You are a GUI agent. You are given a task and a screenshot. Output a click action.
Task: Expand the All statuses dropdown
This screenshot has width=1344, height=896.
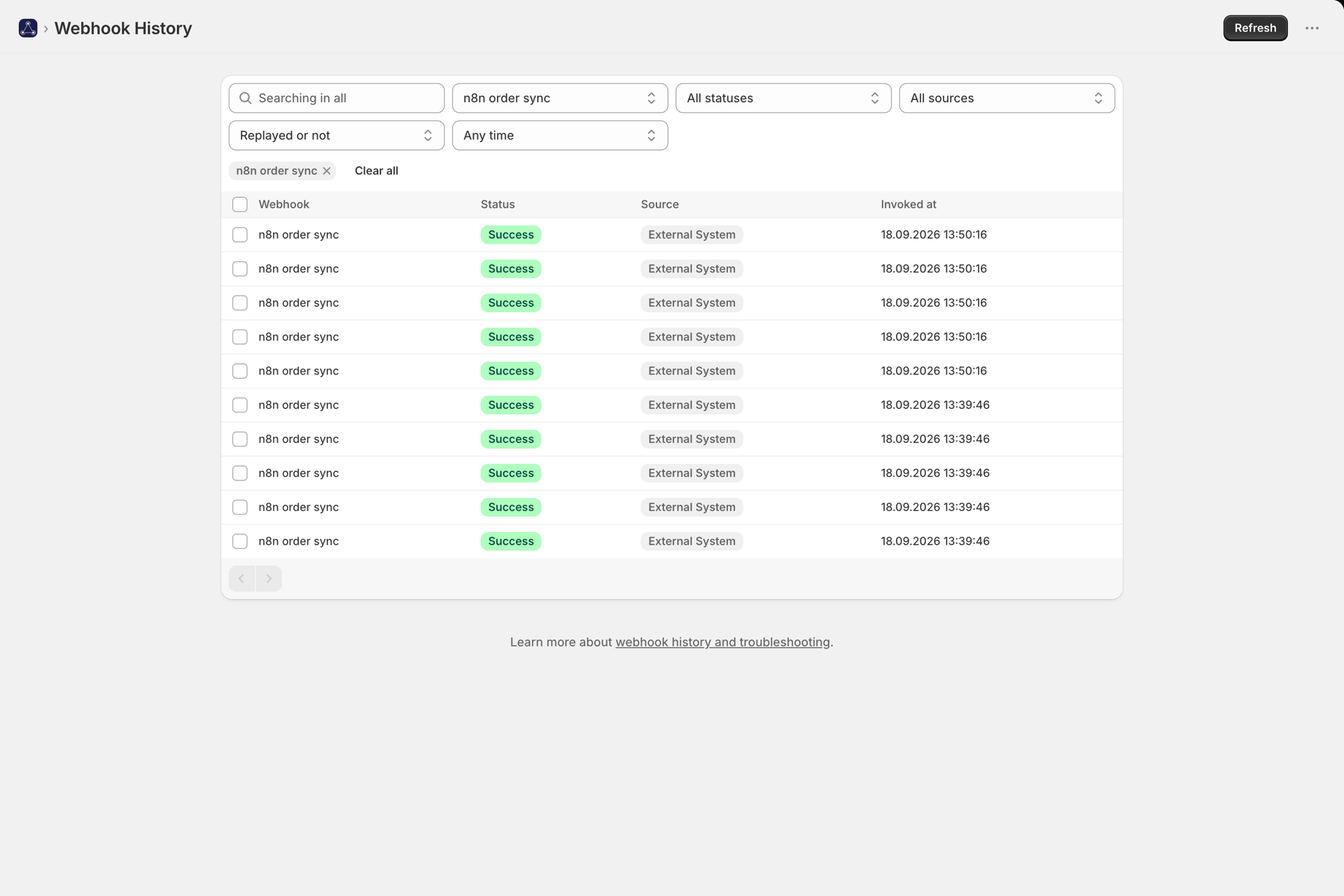[783, 98]
